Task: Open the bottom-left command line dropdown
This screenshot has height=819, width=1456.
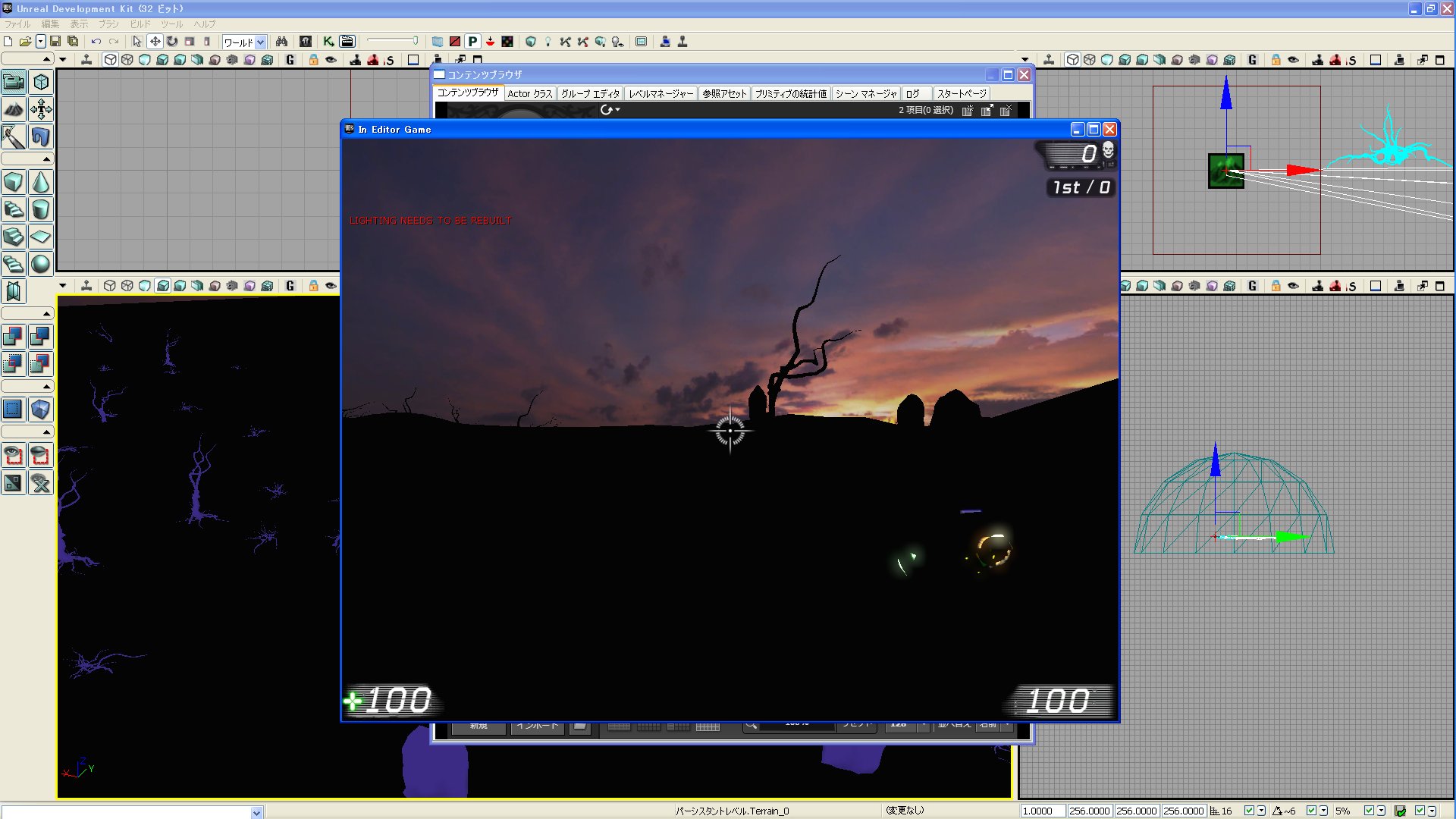Action: pyautogui.click(x=256, y=812)
